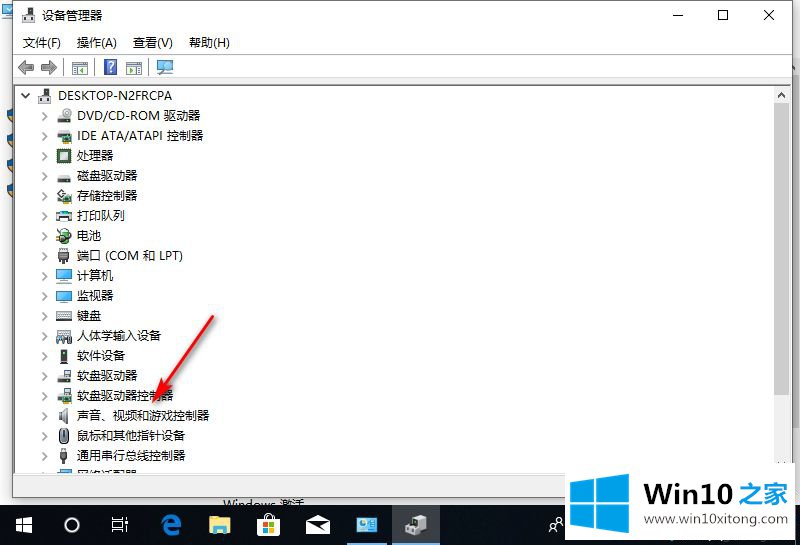
Task: Open File Explorer from the taskbar
Action: [220, 525]
